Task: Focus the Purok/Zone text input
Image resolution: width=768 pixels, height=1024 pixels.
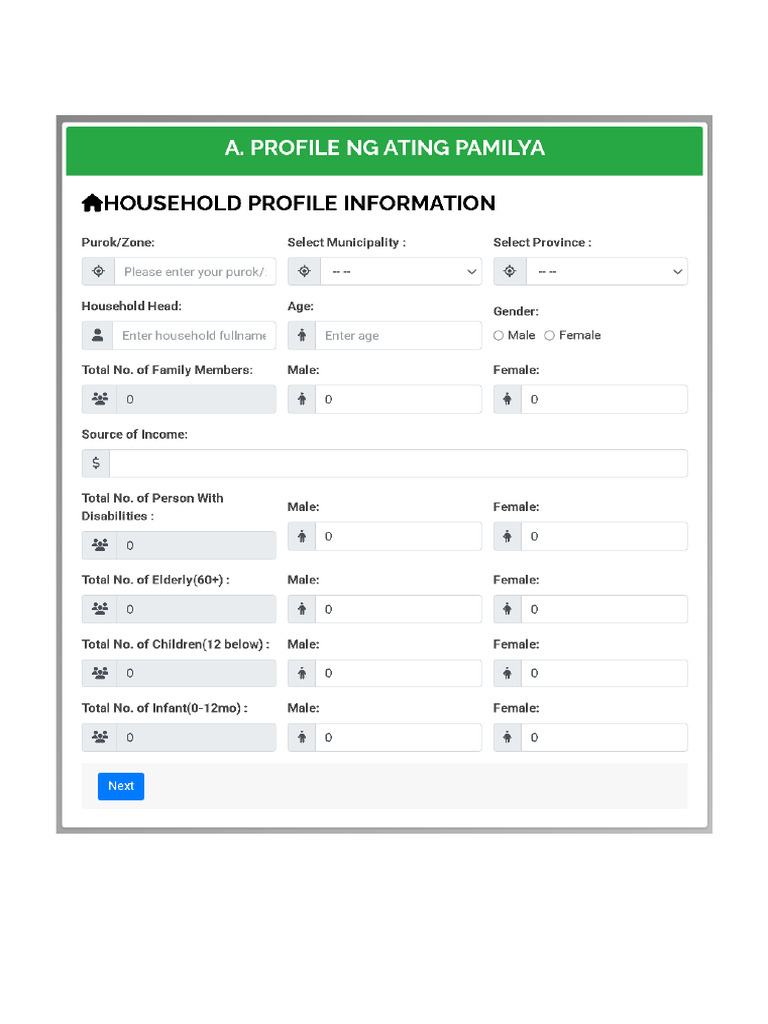Action: (195, 271)
